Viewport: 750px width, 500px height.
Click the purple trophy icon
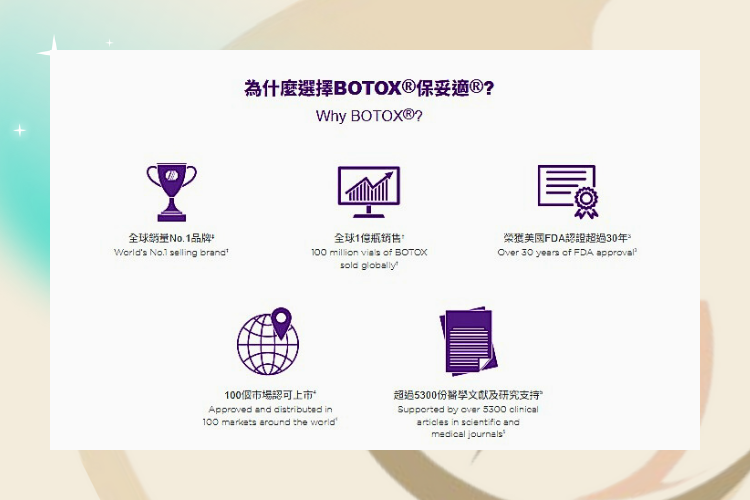(171, 192)
